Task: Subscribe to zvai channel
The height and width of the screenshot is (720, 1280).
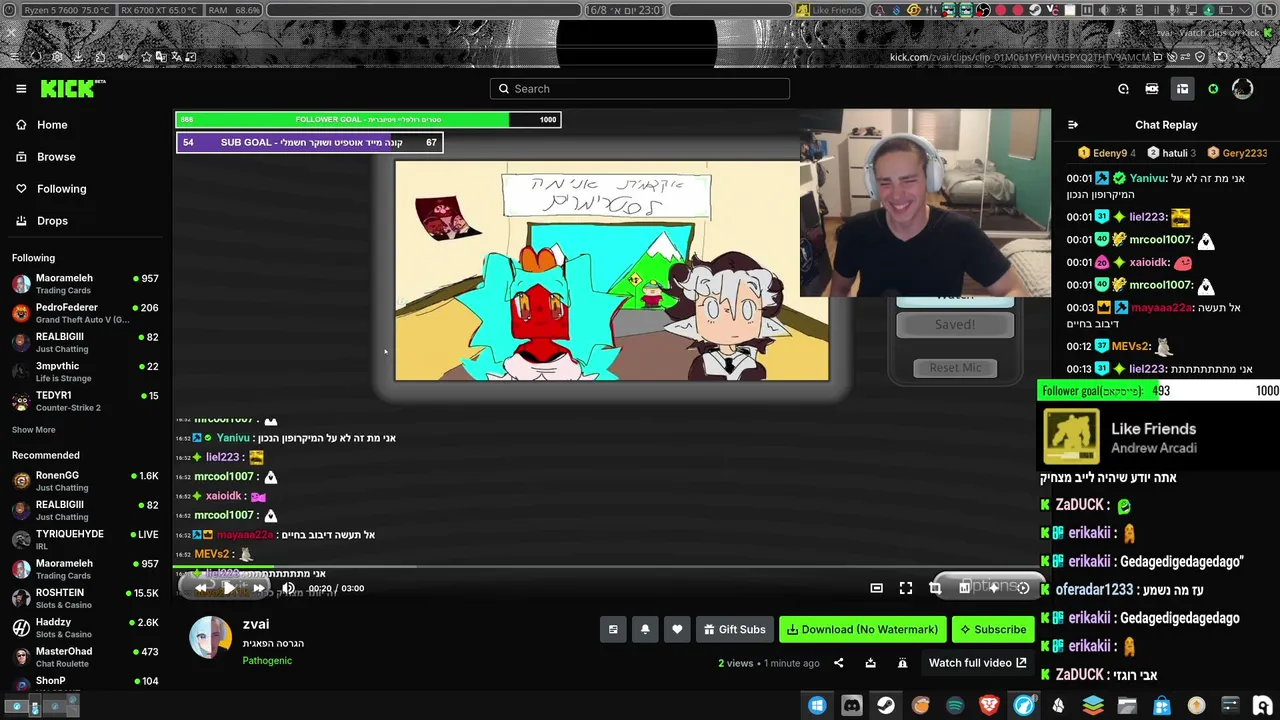Action: point(992,629)
